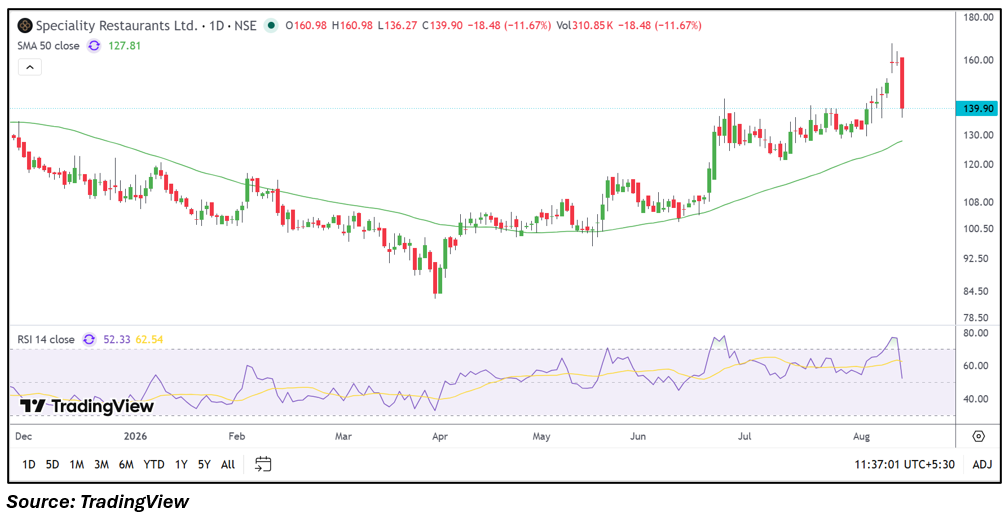Collapse the indicator legend with chevron
Viewport: 1007px width, 521px height.
pyautogui.click(x=30, y=66)
